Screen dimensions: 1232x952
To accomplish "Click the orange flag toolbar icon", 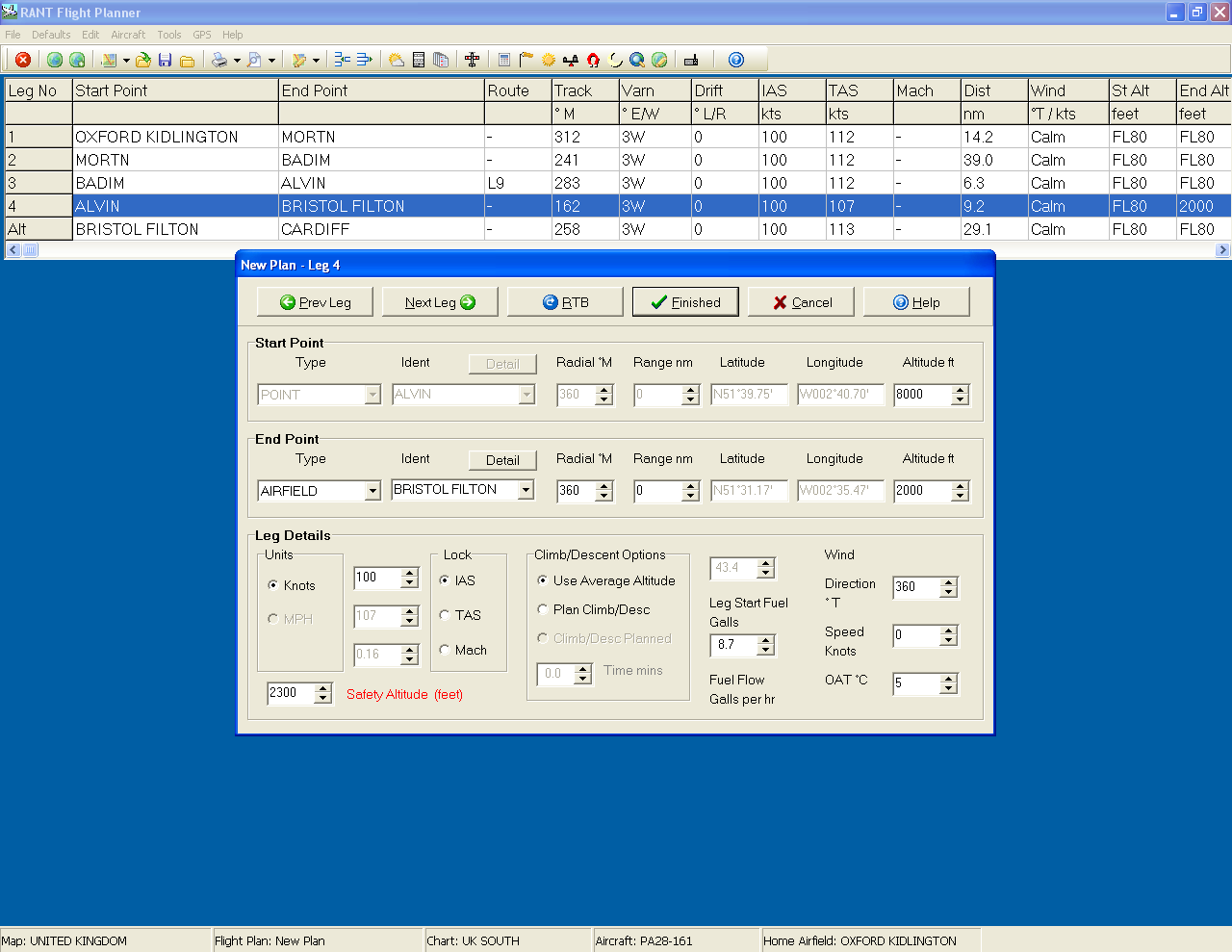I will tap(526, 60).
